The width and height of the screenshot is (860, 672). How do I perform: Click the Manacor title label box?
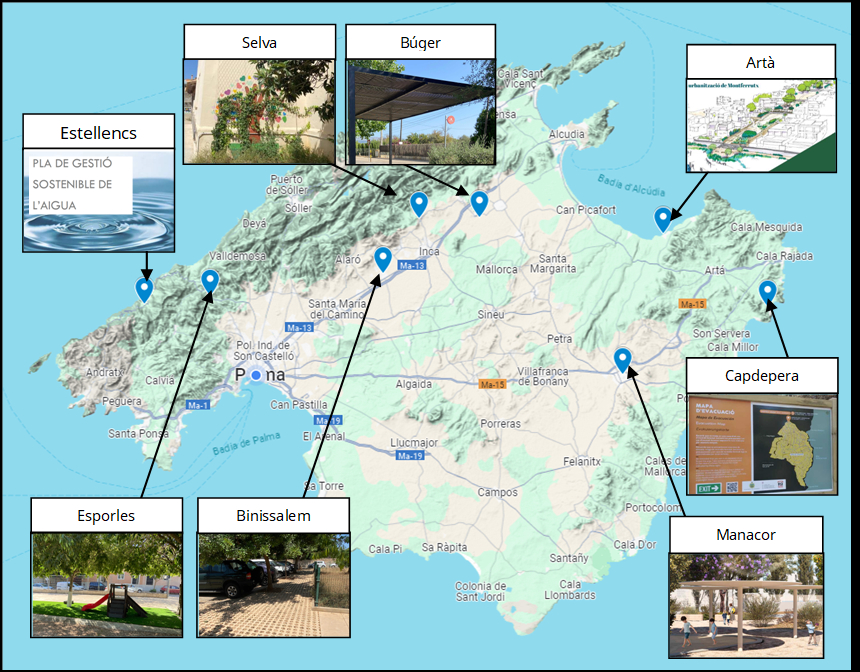(746, 535)
